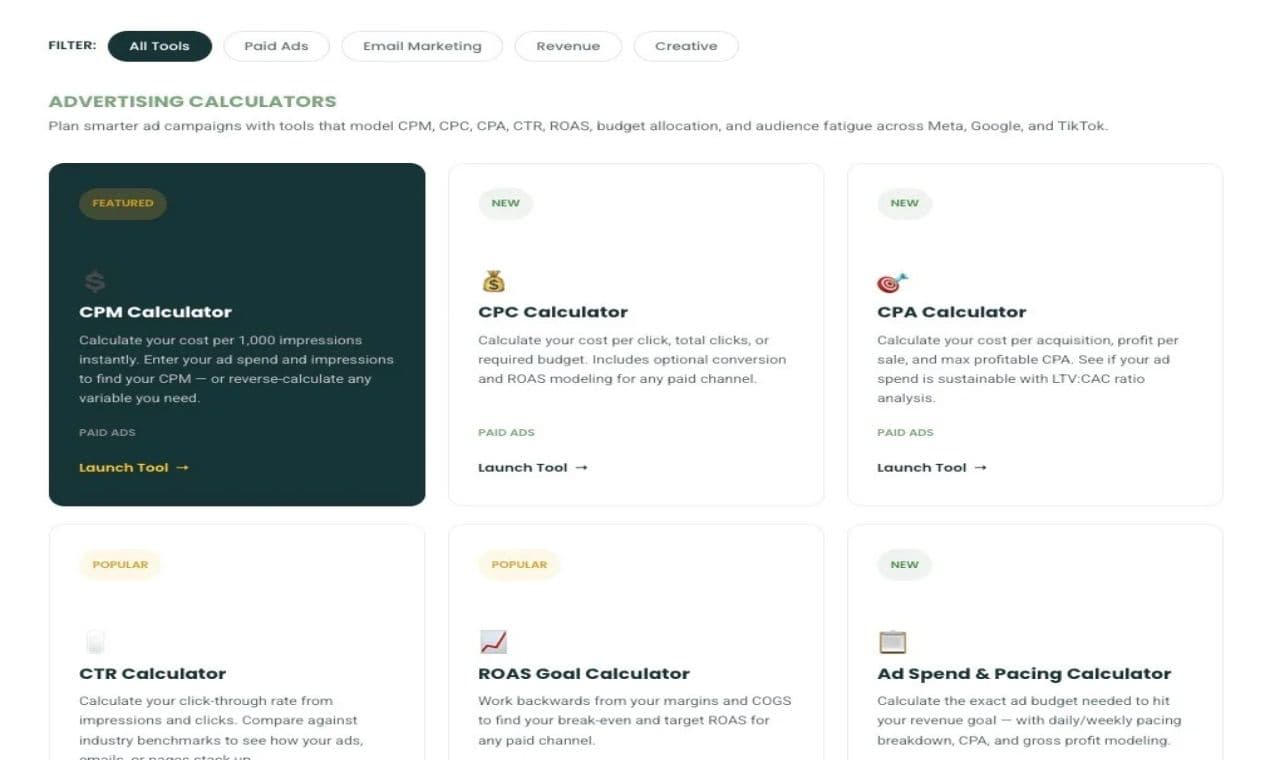The width and height of the screenshot is (1270, 760).
Task: Launch the CPA Calculator tool
Action: 921,467
